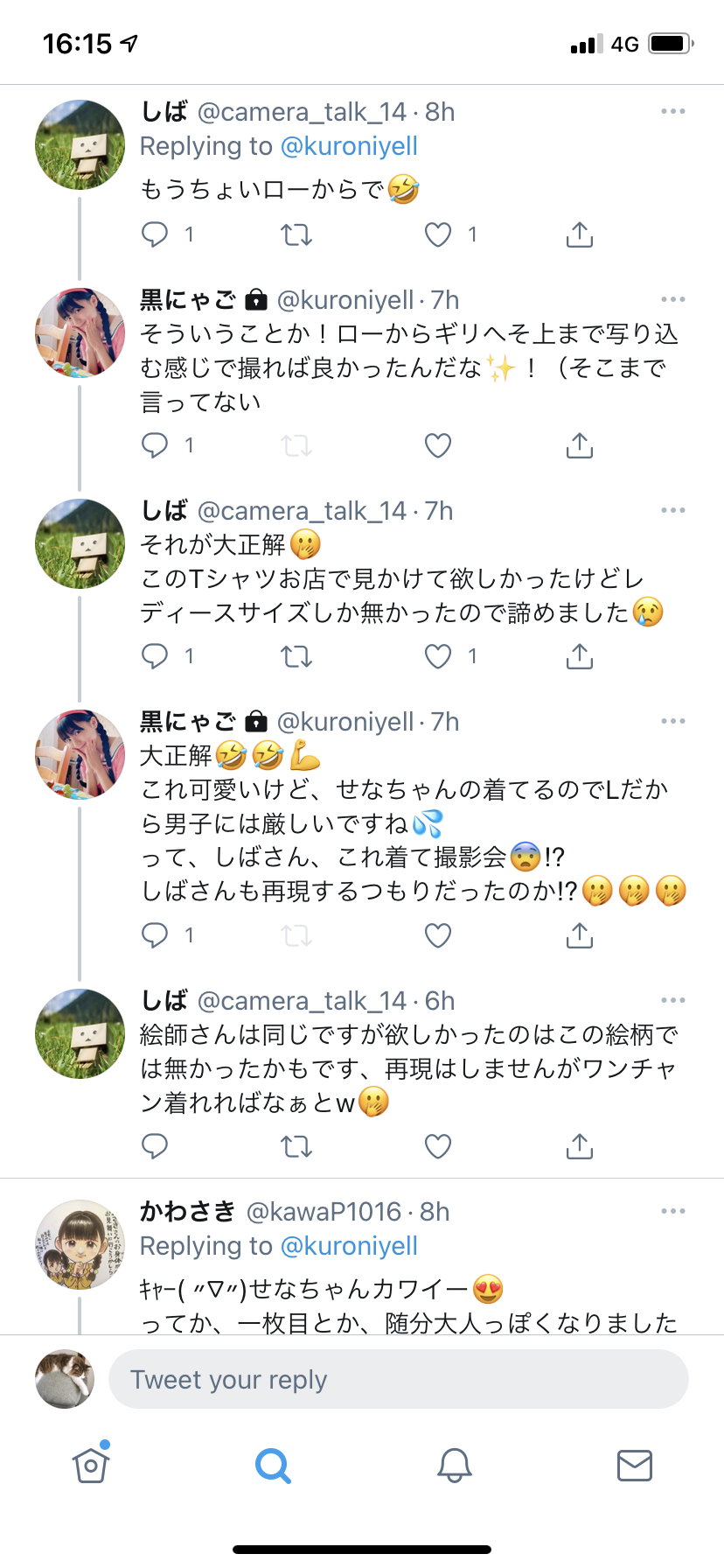Share the first しば tweet

tap(579, 234)
